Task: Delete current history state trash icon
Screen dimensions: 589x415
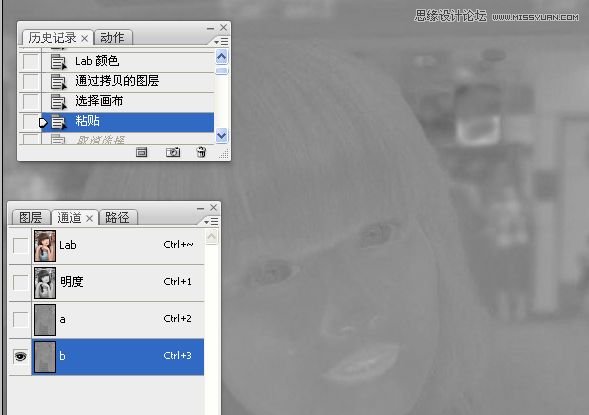Action: click(x=201, y=152)
